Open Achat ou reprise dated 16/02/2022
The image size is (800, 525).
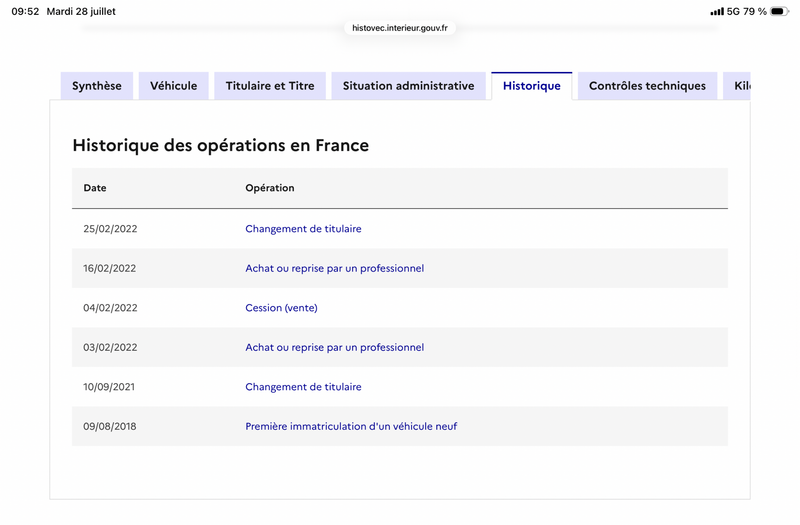coord(334,268)
